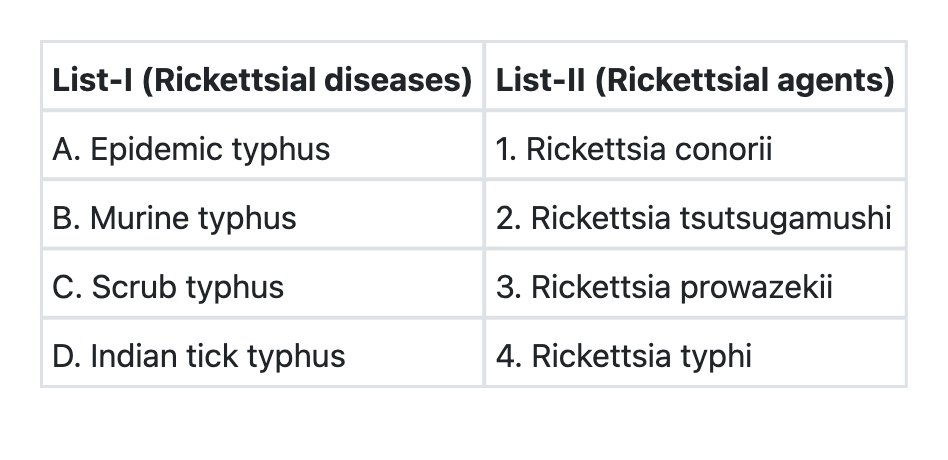The height and width of the screenshot is (460, 948).
Task: Click the List-II (Rickettsial agents) header
Action: pyautogui.click(x=695, y=80)
